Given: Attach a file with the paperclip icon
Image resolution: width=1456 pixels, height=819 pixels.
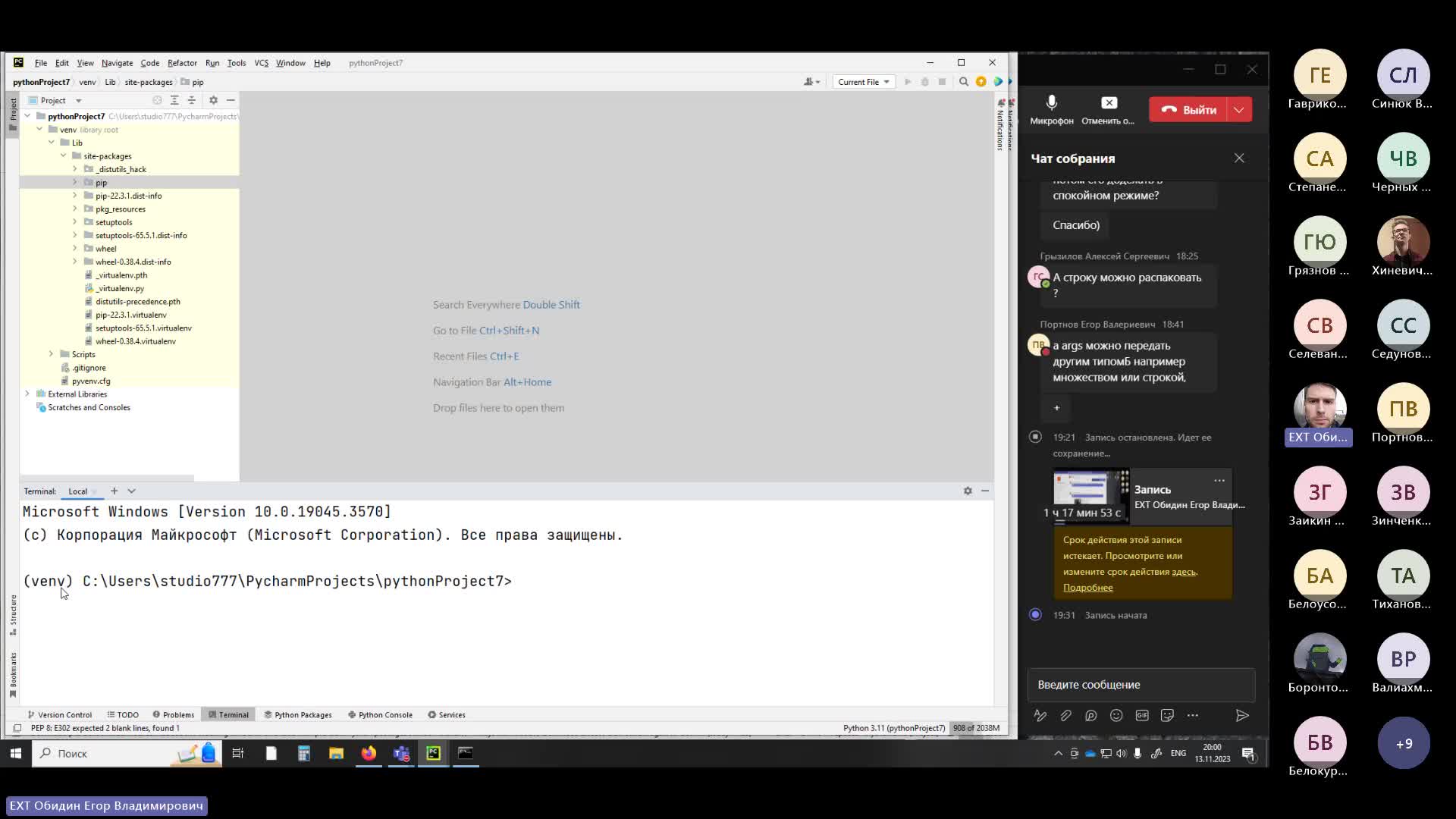Looking at the screenshot, I should point(1065,715).
